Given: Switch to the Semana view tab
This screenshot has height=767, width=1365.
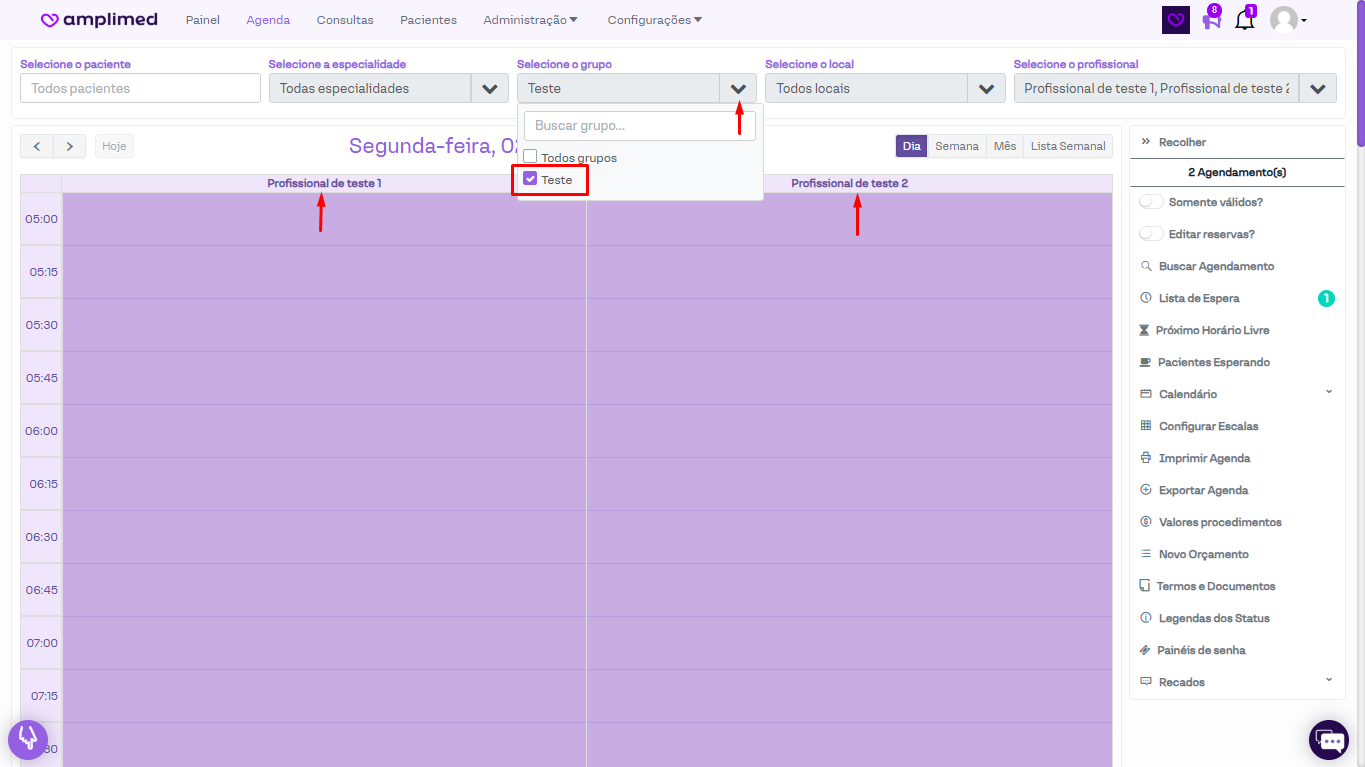Looking at the screenshot, I should [x=956, y=146].
